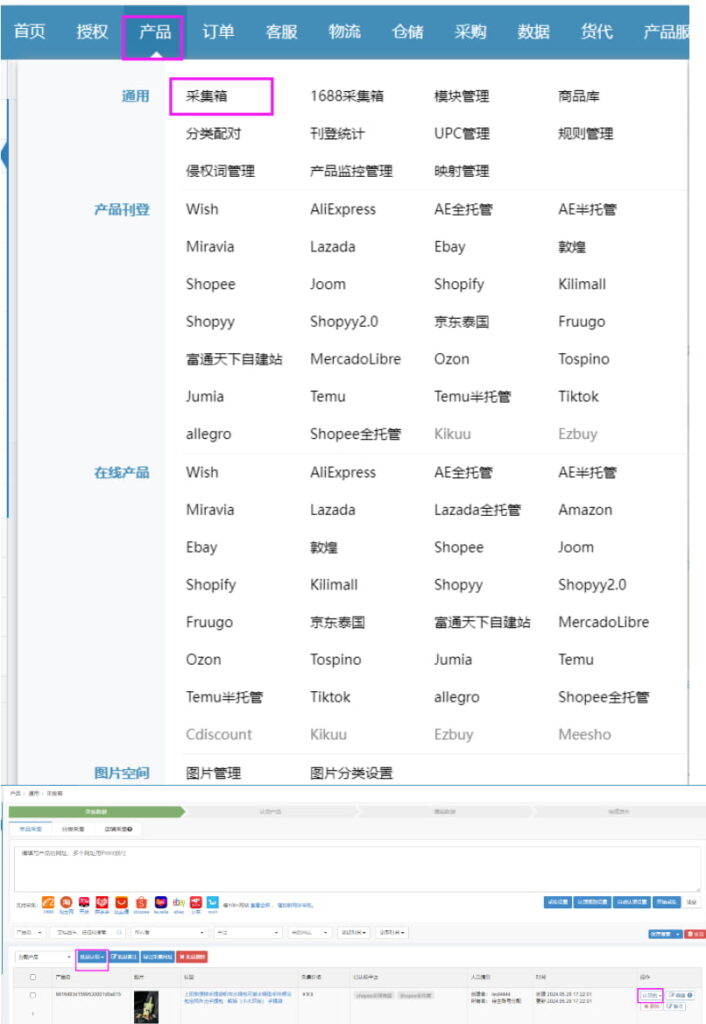This screenshot has width=706, height=1024.
Task: Click the red site icon next to eBay
Action: [x=195, y=903]
